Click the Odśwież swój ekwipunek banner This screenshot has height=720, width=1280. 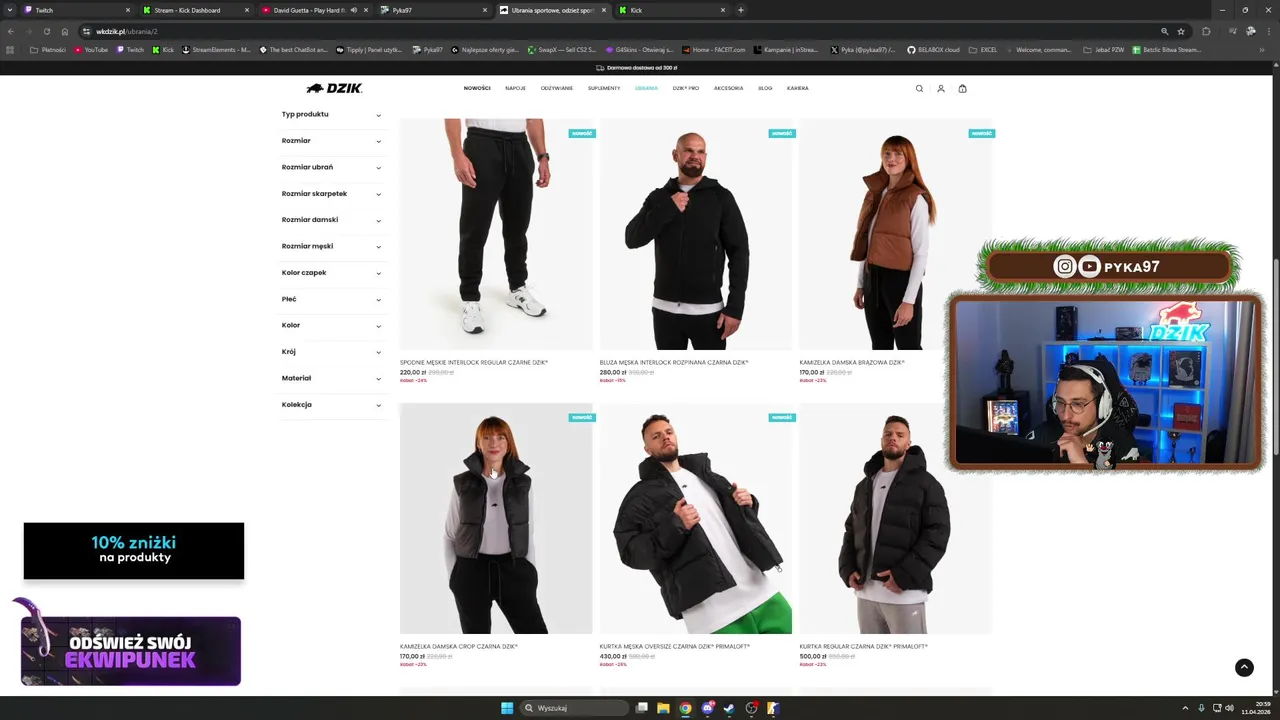131,651
